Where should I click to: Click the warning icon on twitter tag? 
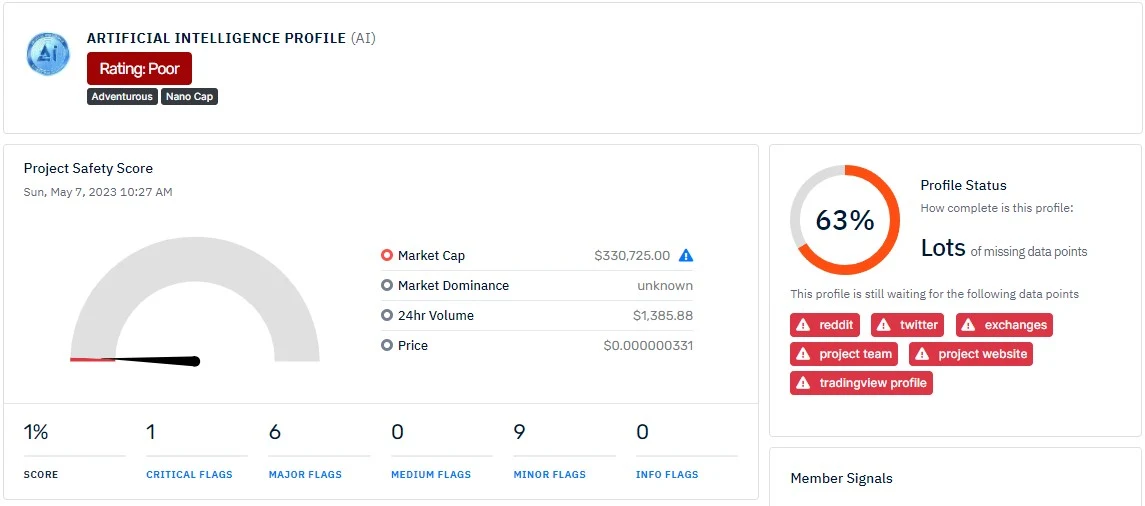pyautogui.click(x=884, y=325)
